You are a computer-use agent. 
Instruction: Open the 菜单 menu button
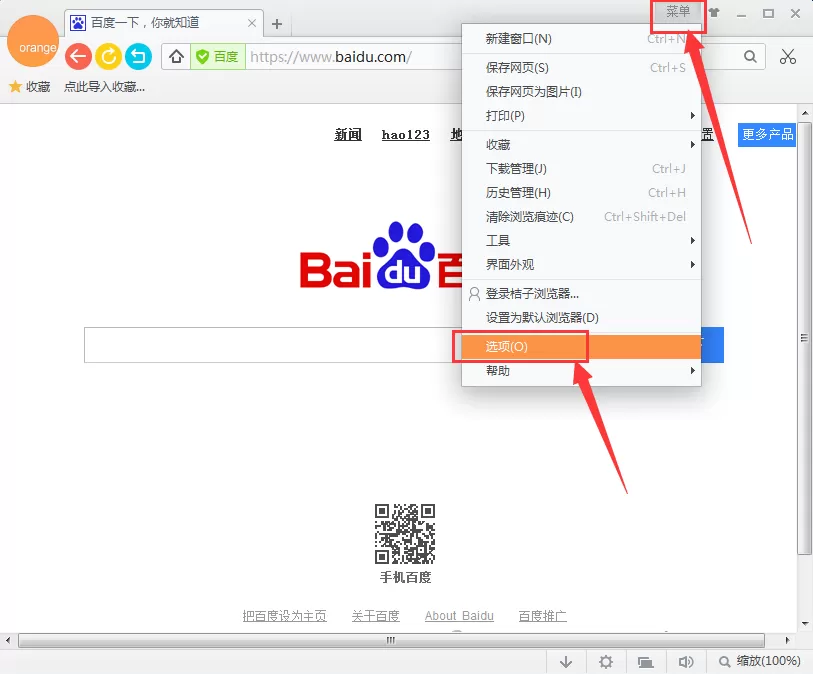[678, 11]
